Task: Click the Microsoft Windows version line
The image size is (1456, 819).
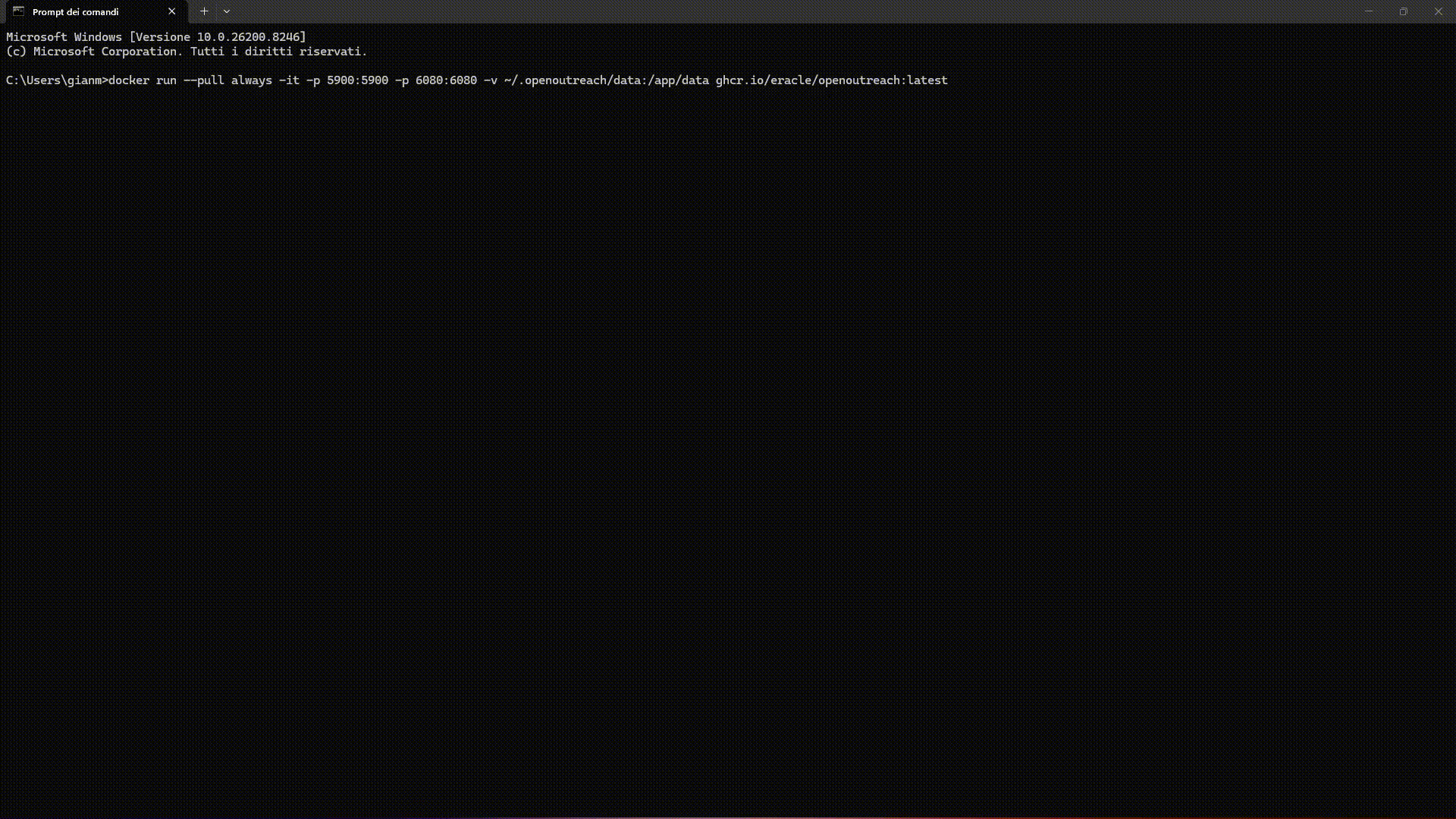Action: pos(156,37)
